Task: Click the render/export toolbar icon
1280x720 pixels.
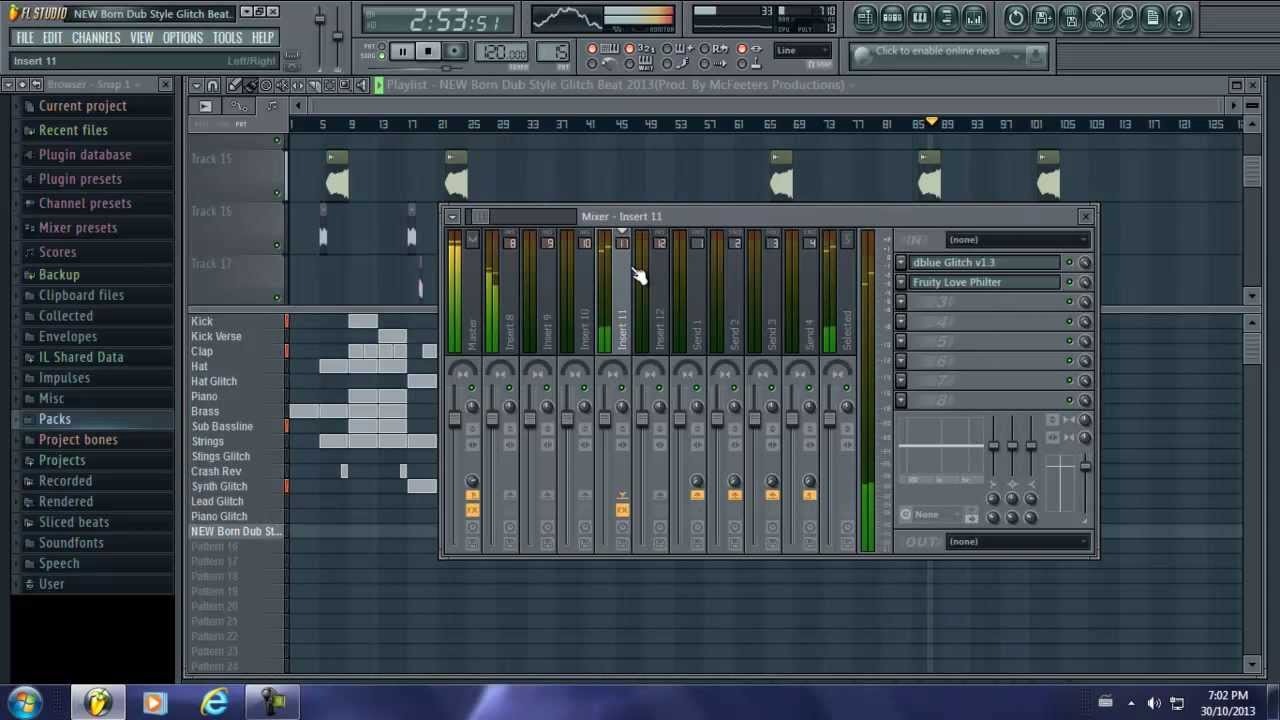Action: [x=1070, y=17]
